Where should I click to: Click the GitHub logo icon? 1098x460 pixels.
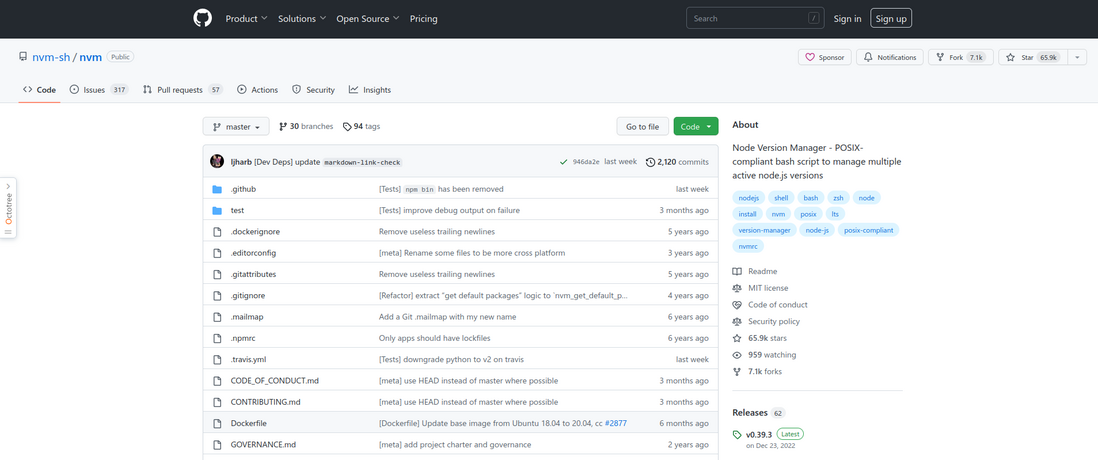click(203, 18)
